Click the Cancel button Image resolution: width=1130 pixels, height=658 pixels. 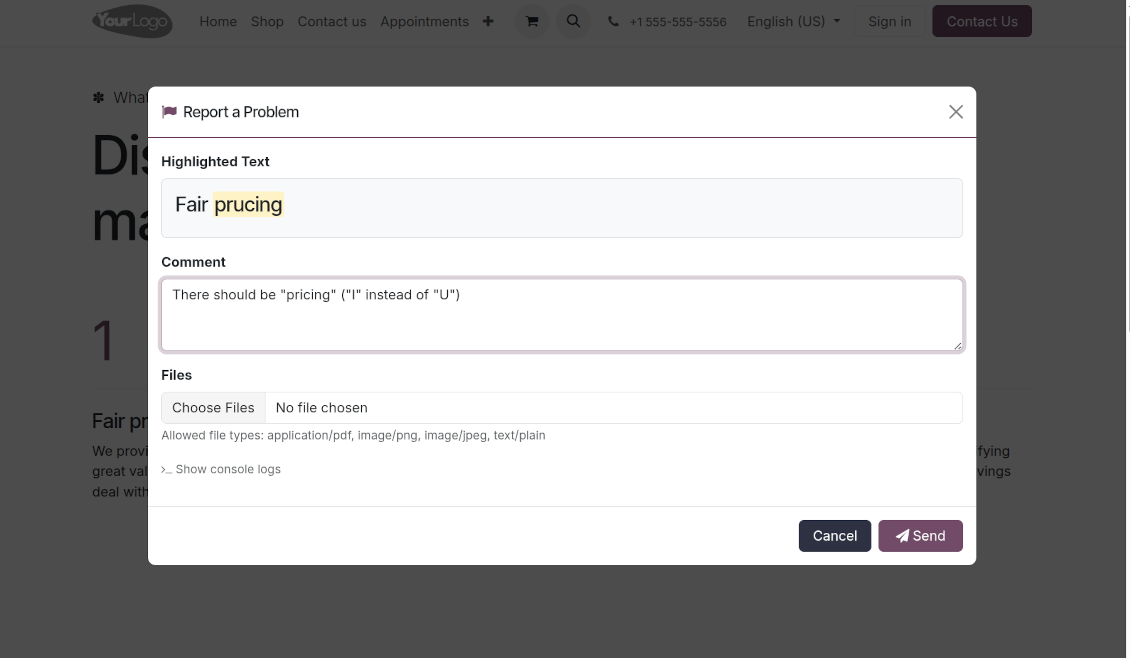pyautogui.click(x=834, y=535)
